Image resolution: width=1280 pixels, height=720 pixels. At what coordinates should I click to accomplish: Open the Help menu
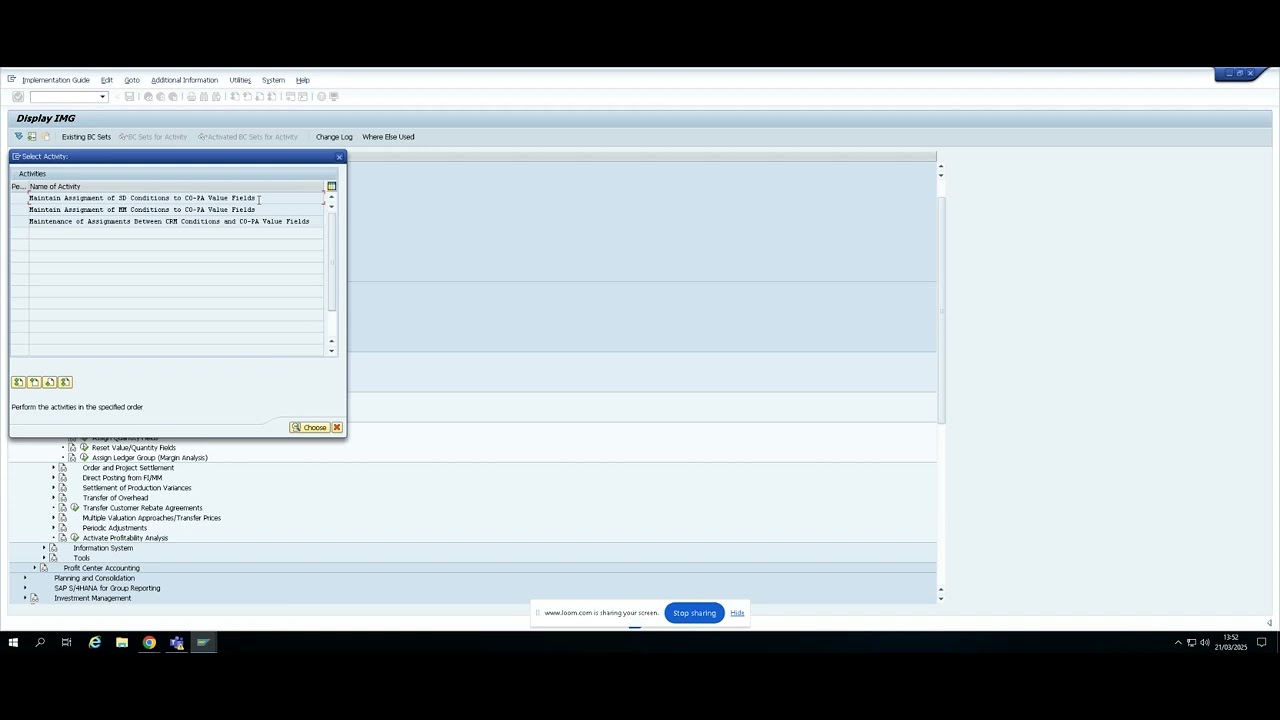[x=302, y=80]
